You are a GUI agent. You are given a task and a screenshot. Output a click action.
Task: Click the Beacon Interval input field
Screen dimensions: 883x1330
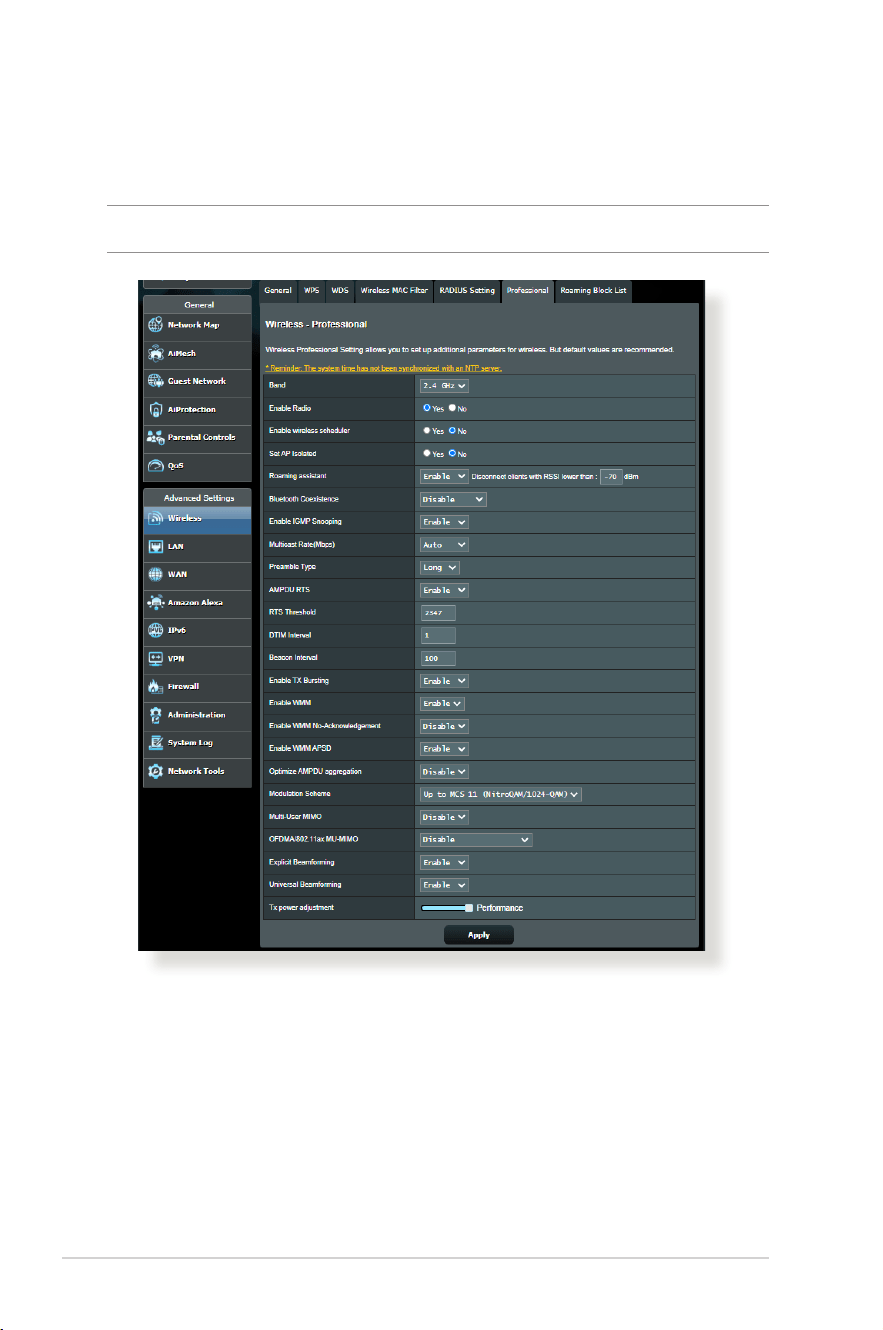438,658
